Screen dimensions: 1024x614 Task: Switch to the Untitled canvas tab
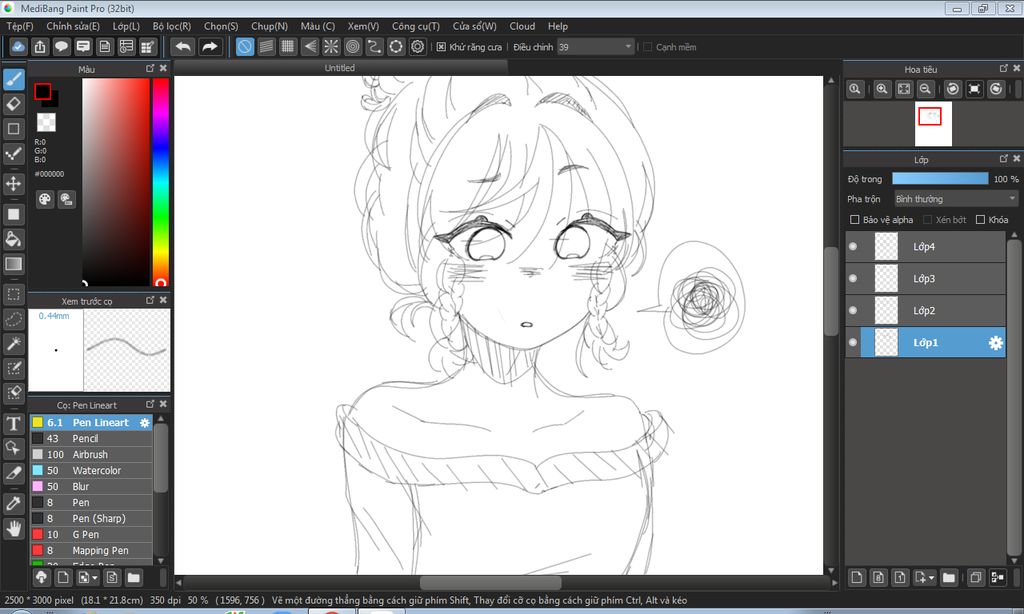[x=340, y=68]
